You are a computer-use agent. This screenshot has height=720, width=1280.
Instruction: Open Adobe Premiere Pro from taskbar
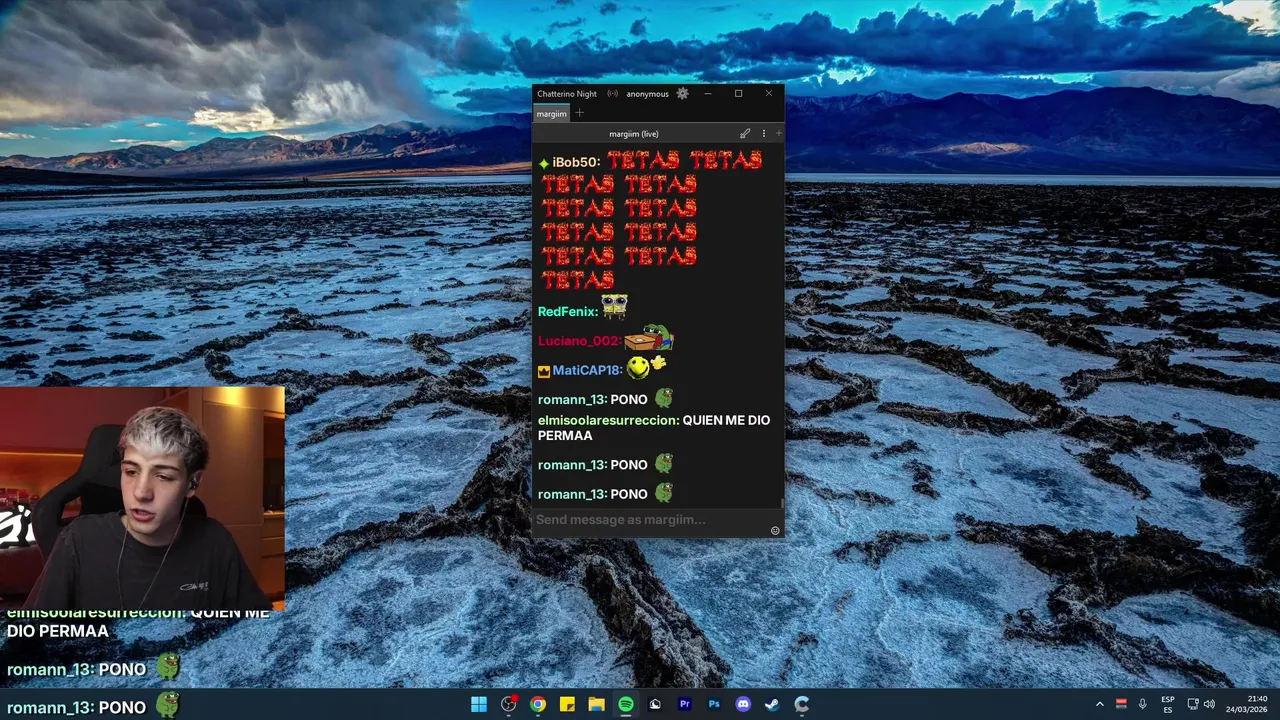684,704
